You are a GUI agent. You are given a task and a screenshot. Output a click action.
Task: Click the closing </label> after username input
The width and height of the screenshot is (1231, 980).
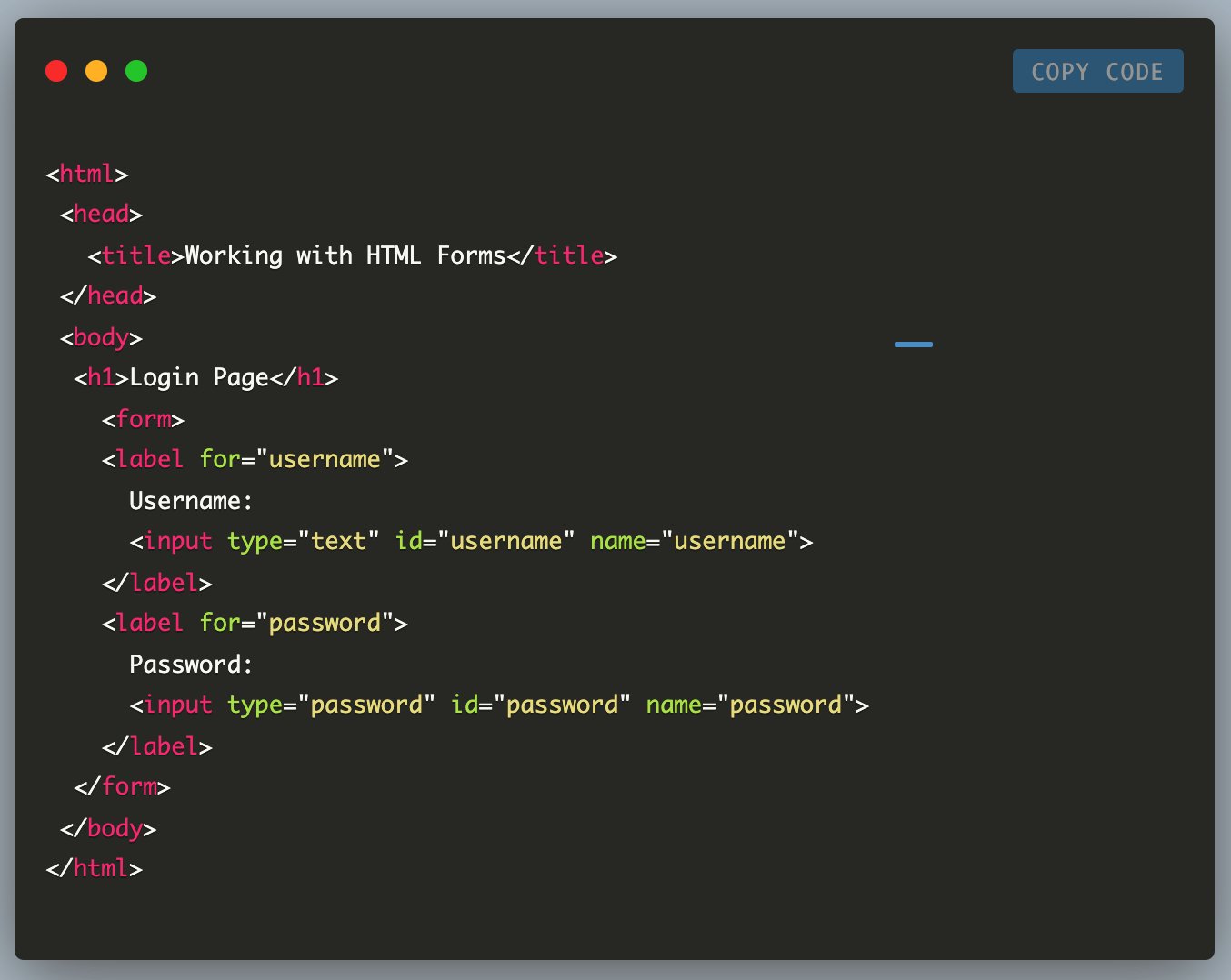156,583
